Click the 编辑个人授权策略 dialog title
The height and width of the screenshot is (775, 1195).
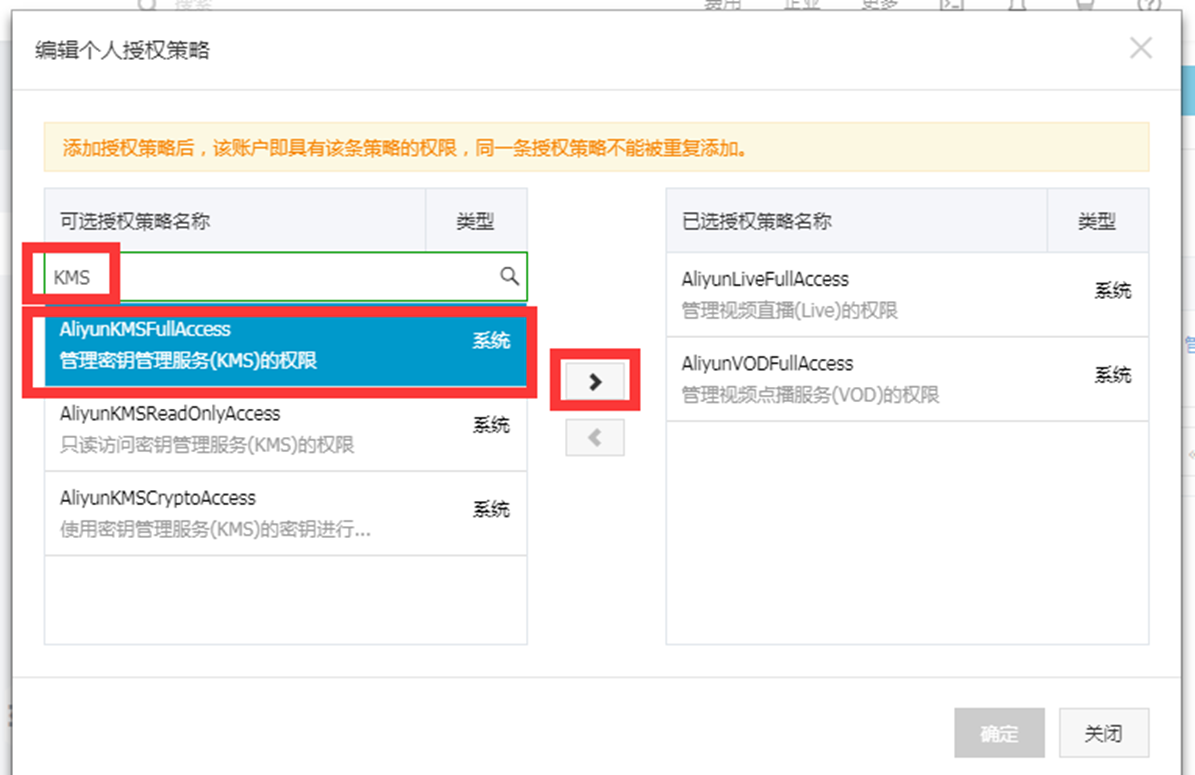(x=122, y=50)
